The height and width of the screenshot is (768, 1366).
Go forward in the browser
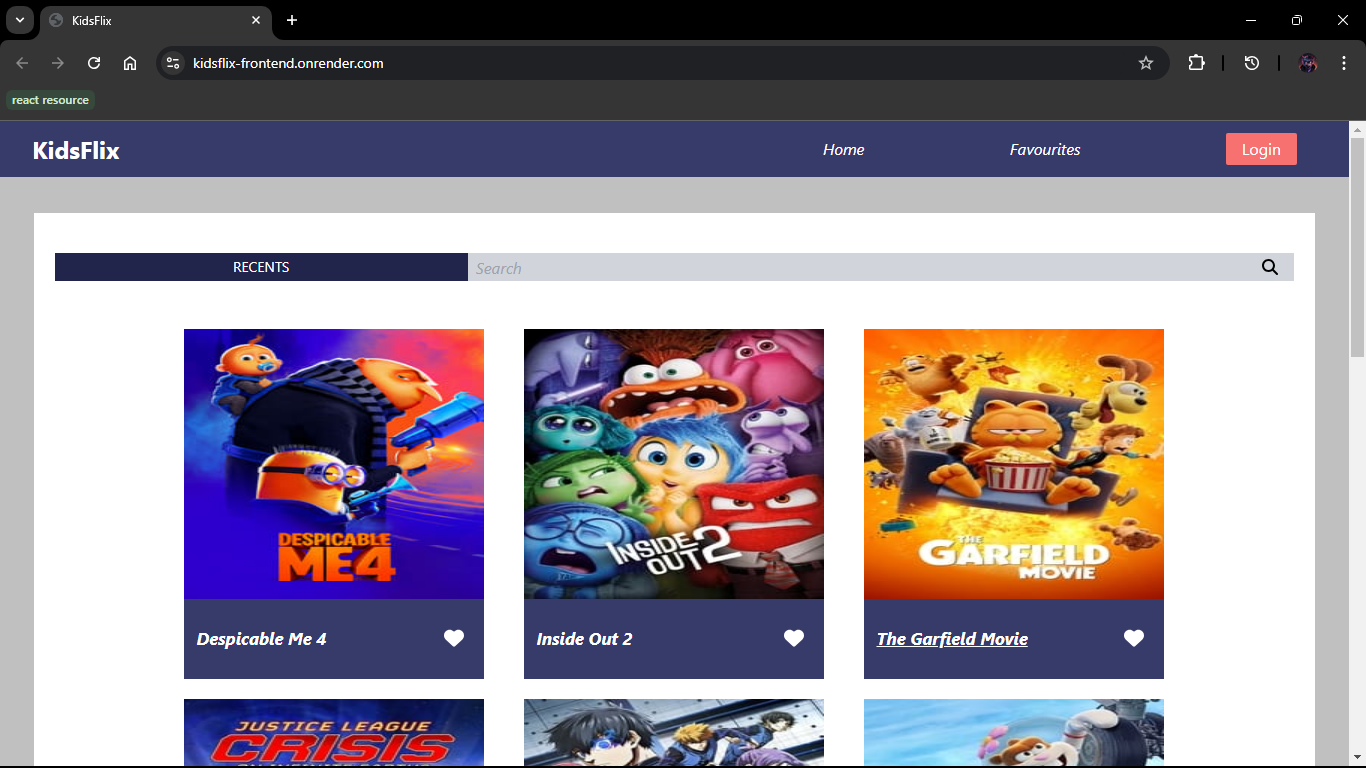(x=58, y=63)
